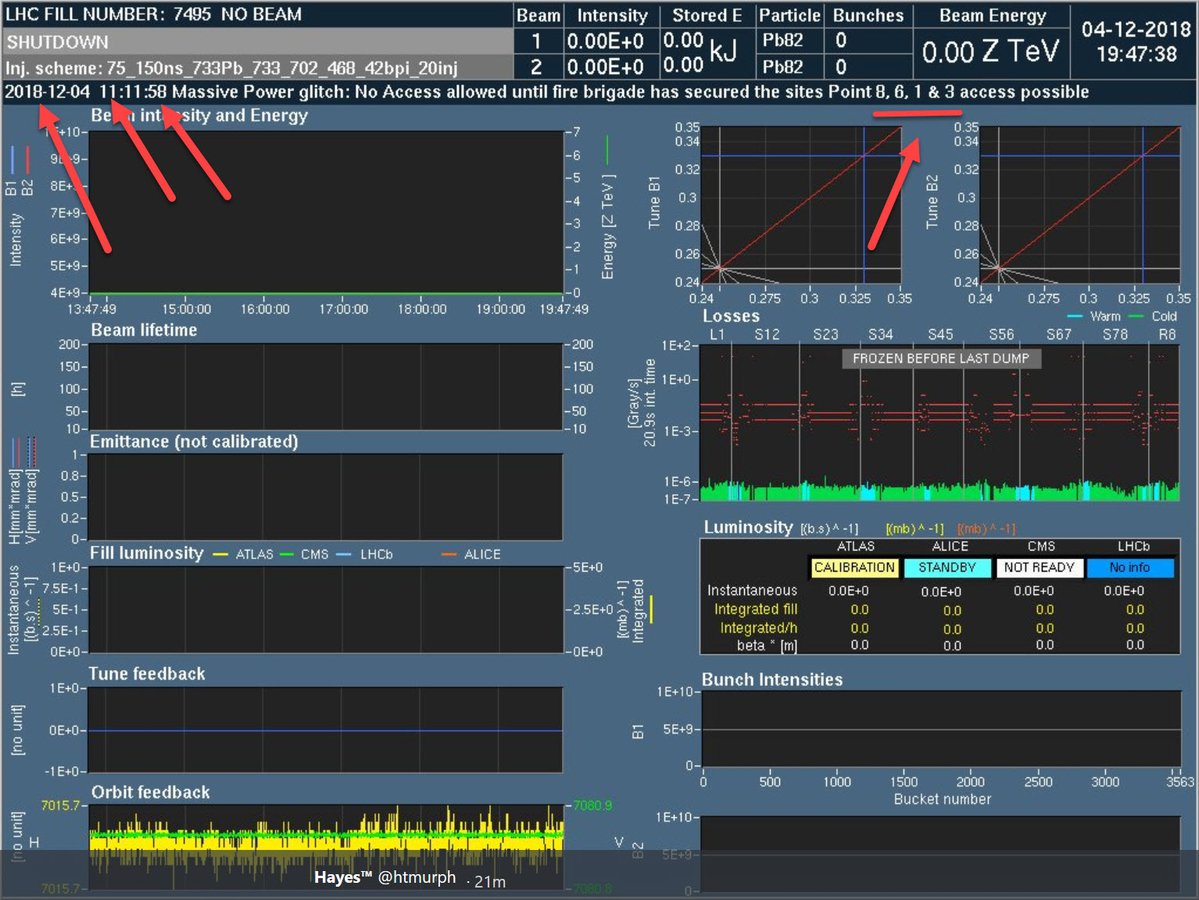Click the "0.00 Z TeV" beam energy value
This screenshot has width=1199, height=900.
click(990, 52)
